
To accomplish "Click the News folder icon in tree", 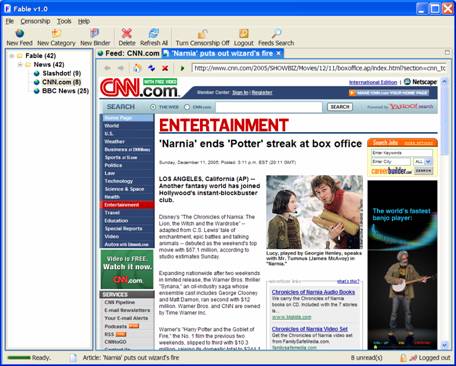I will (x=28, y=65).
